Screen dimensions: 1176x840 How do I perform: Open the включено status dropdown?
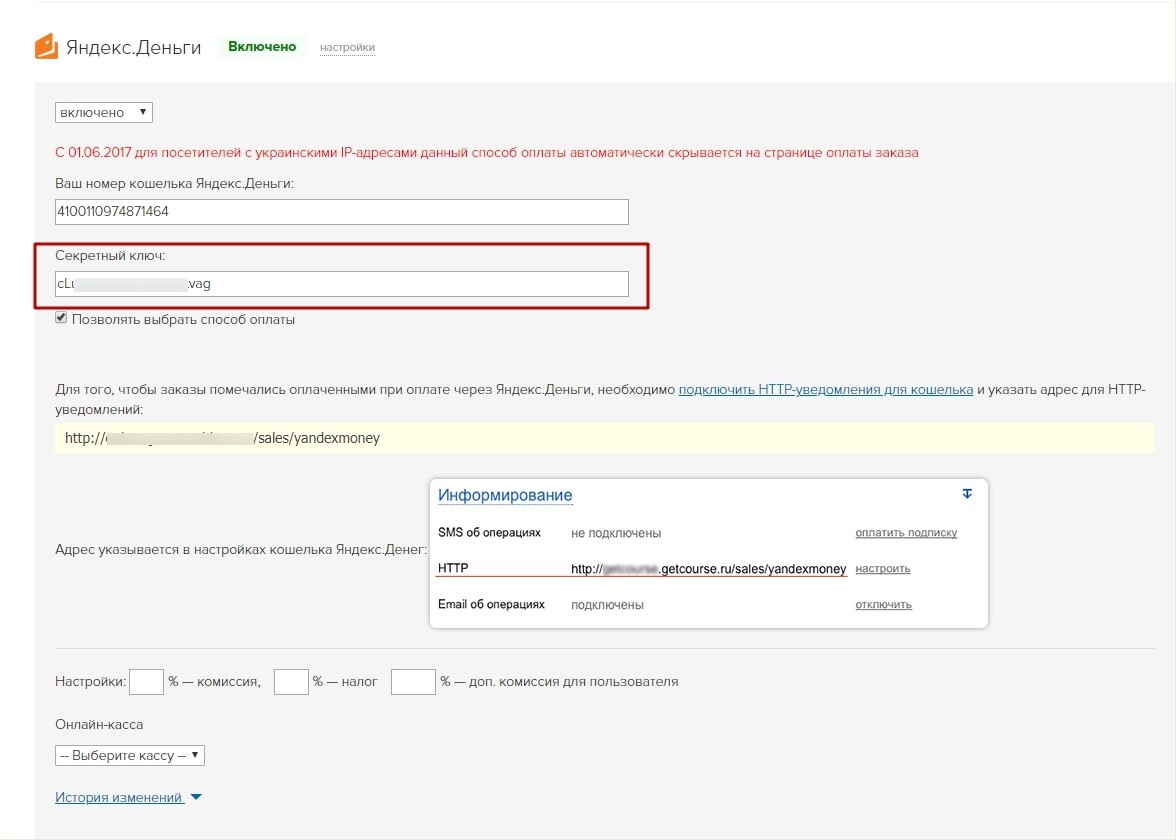click(104, 112)
